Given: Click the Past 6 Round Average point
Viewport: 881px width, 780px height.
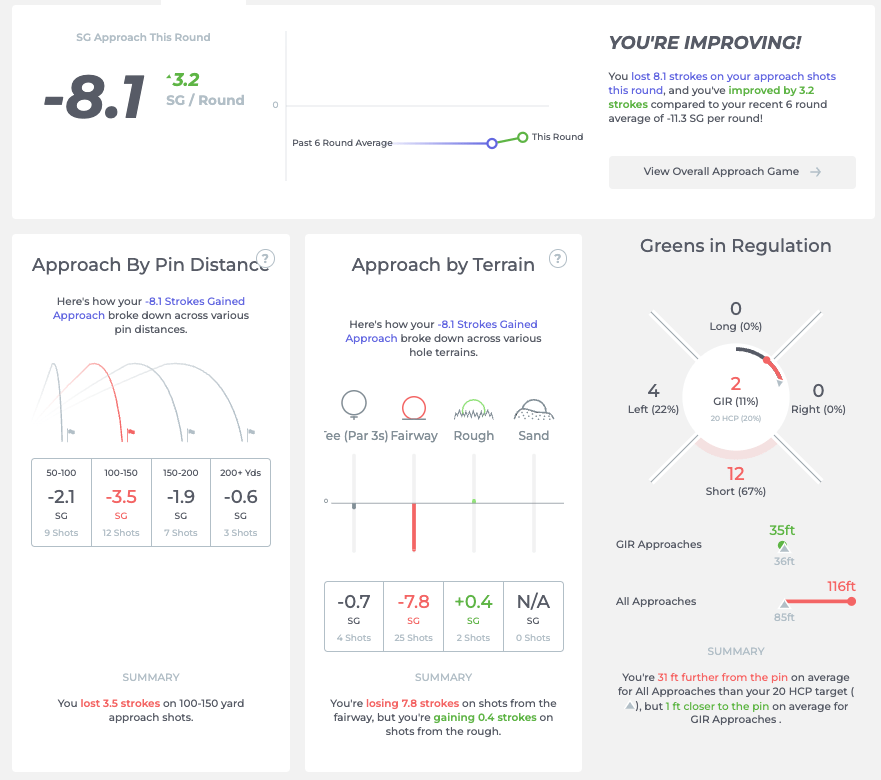Looking at the screenshot, I should pos(492,143).
